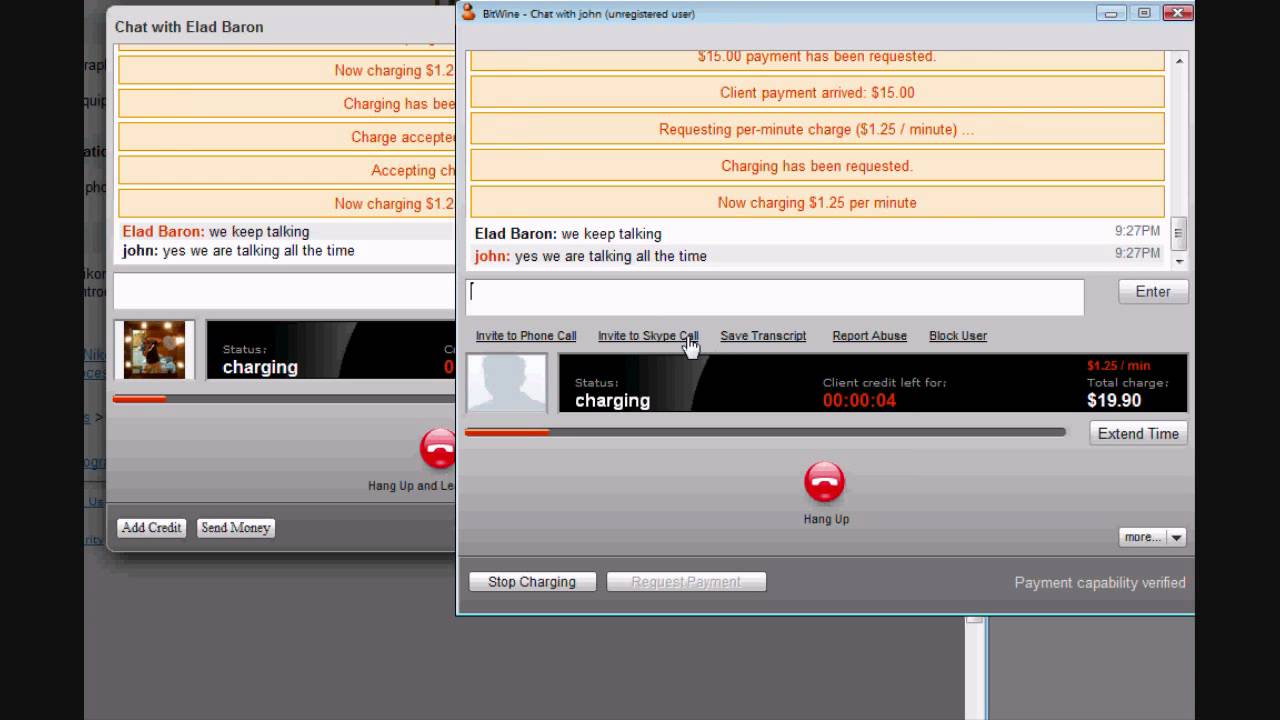Screen dimensions: 1280x720
Task: Click Stop Charging button
Action: coord(532,582)
